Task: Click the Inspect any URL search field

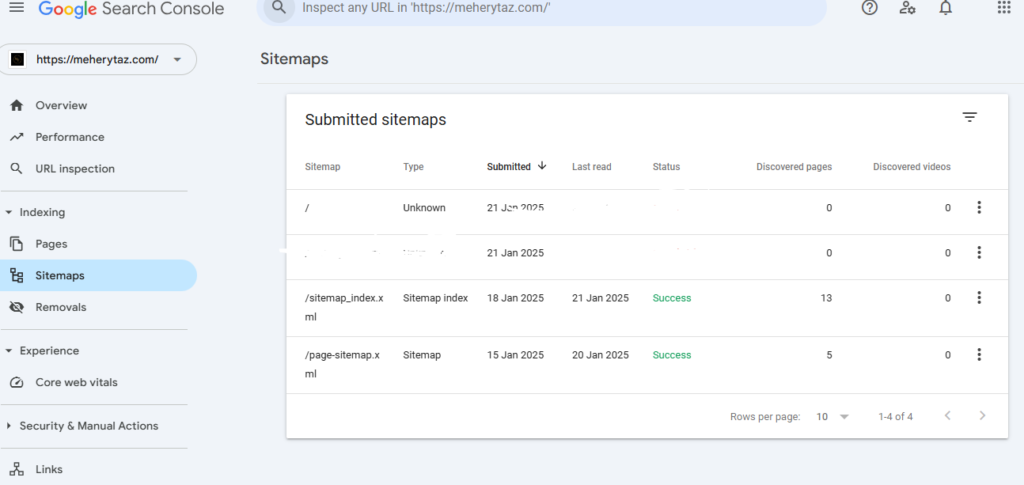Action: pyautogui.click(x=541, y=8)
